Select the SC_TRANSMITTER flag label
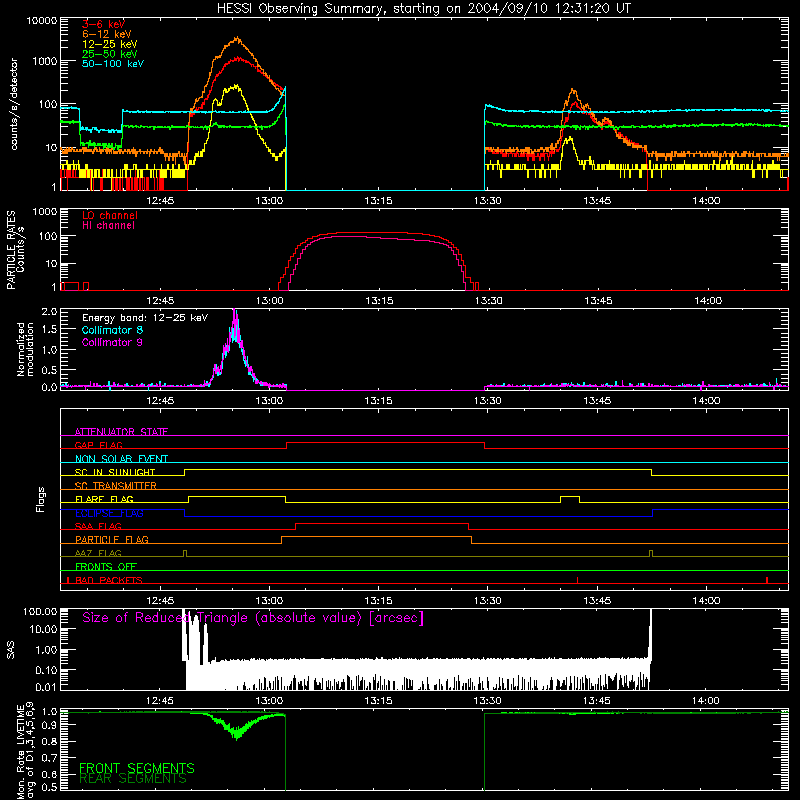Image resolution: width=800 pixels, height=800 pixels. [116, 485]
